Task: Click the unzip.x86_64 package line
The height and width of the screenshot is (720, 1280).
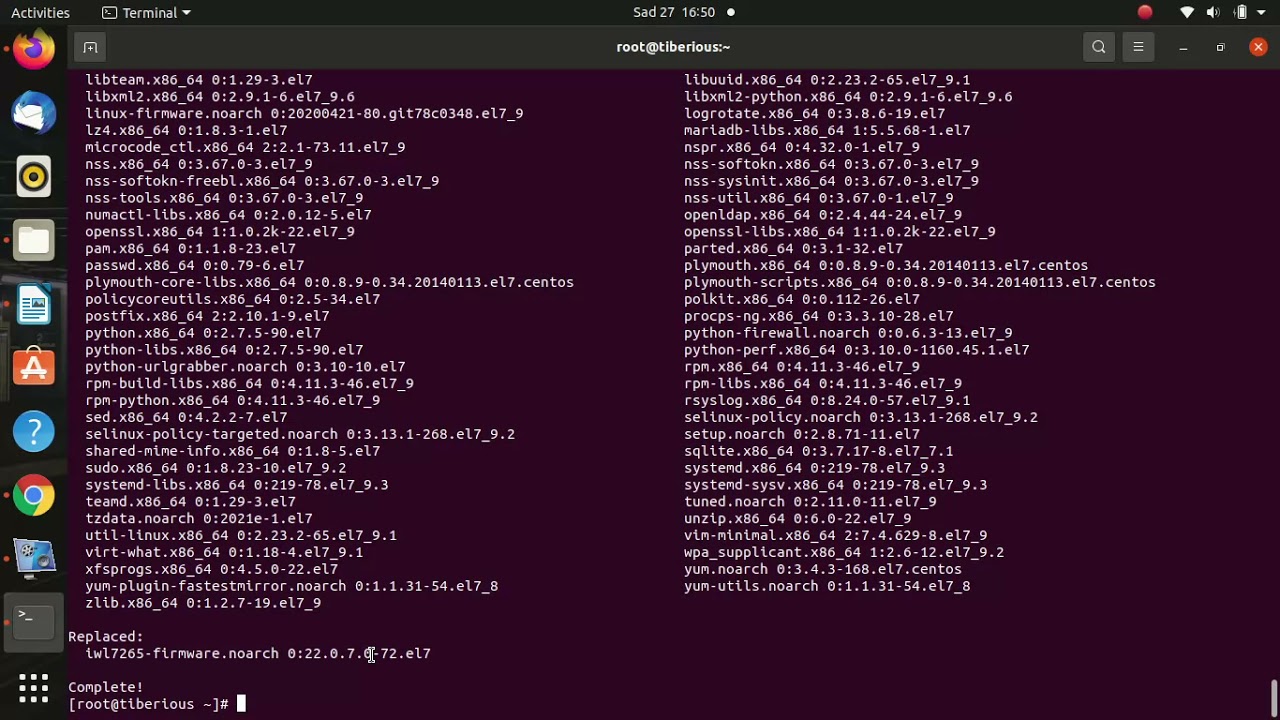Action: click(797, 518)
